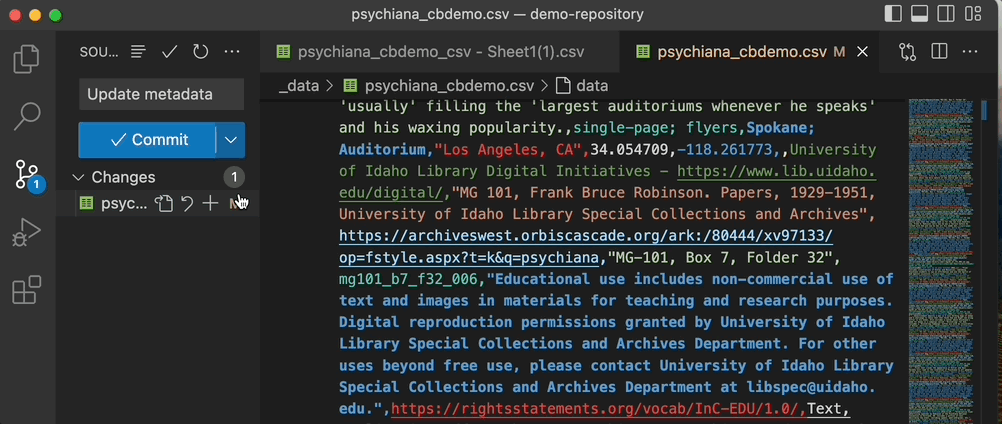Open the Source Control view icon

click(27, 175)
